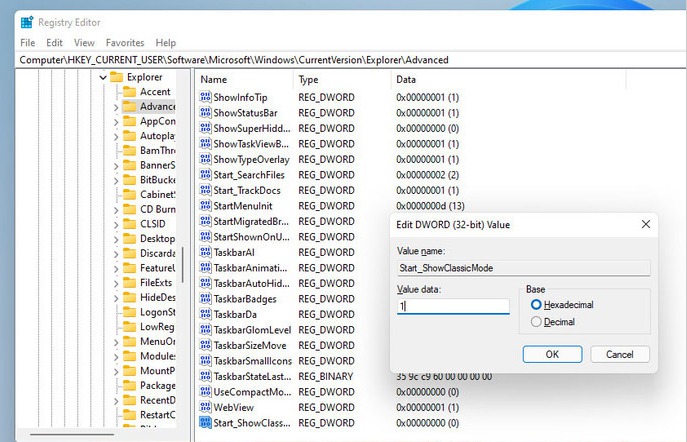Click the TaskbarAnimati... value icon
This screenshot has height=442, width=687.
pyautogui.click(x=205, y=268)
